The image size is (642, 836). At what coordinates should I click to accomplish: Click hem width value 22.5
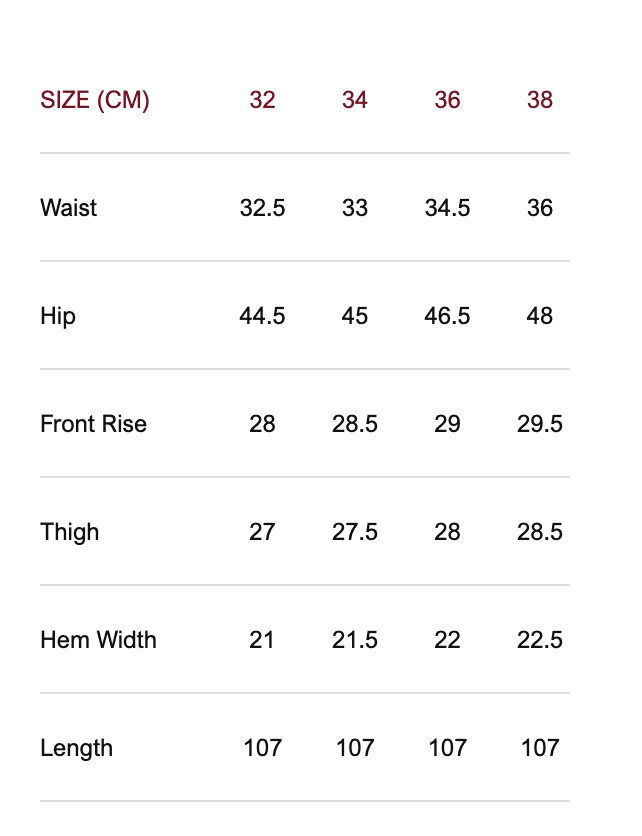[540, 640]
